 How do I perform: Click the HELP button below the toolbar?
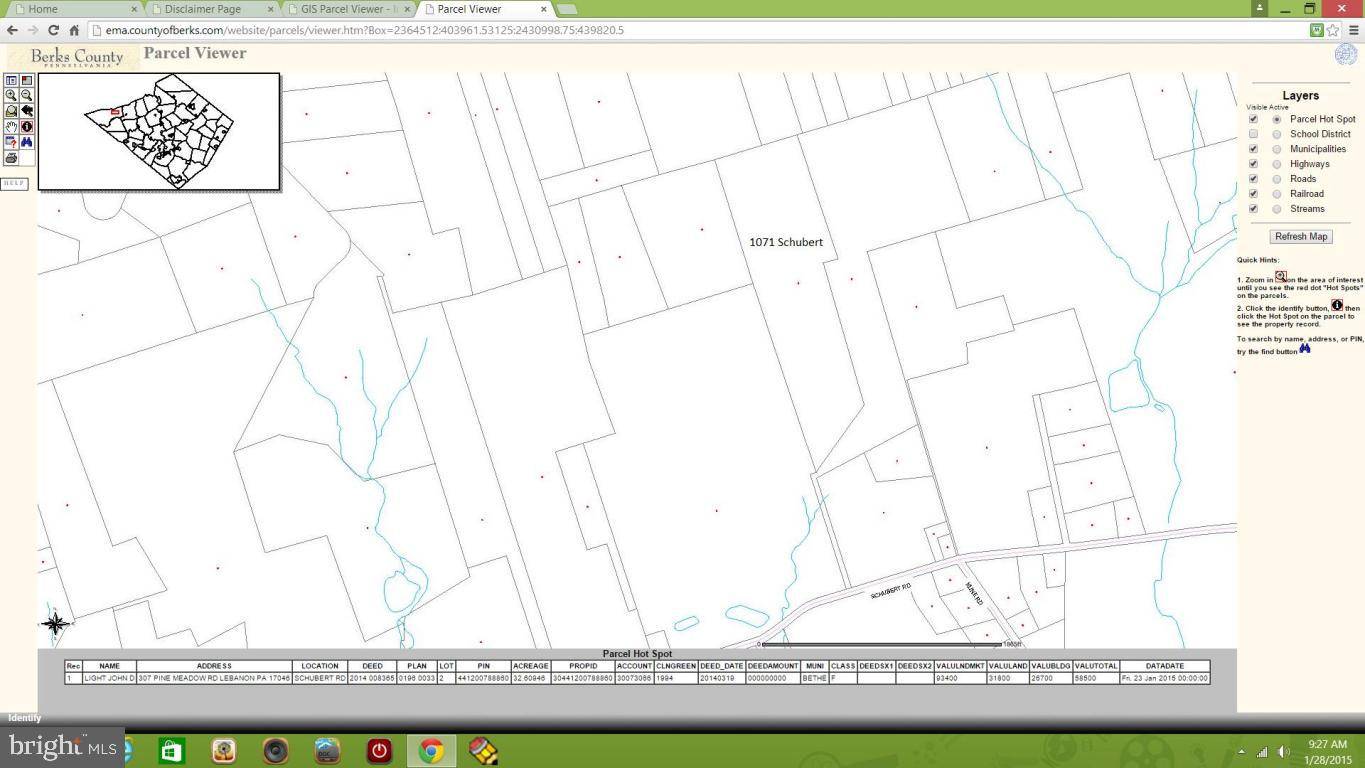(x=14, y=183)
